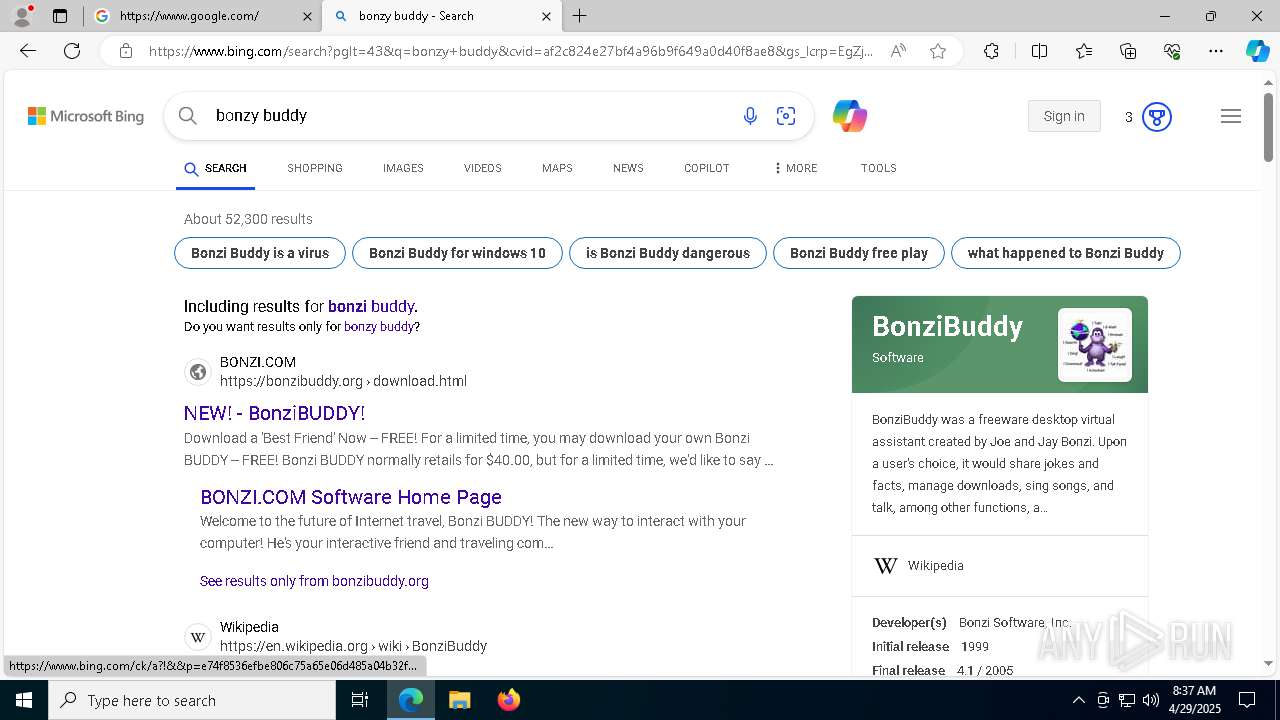Open Wikipedia link in knowledge panel
This screenshot has width=1280, height=720.
point(935,566)
